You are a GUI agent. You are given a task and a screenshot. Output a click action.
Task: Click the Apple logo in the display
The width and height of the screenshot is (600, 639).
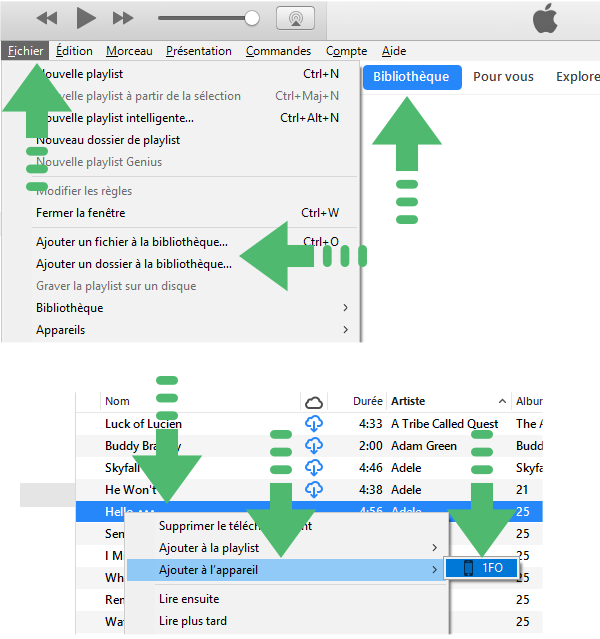545,18
